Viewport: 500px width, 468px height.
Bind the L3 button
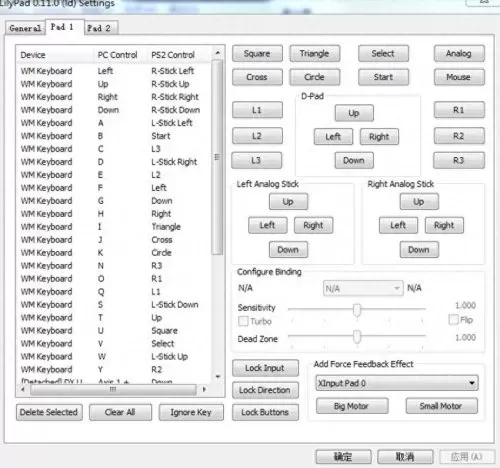pyautogui.click(x=256, y=160)
